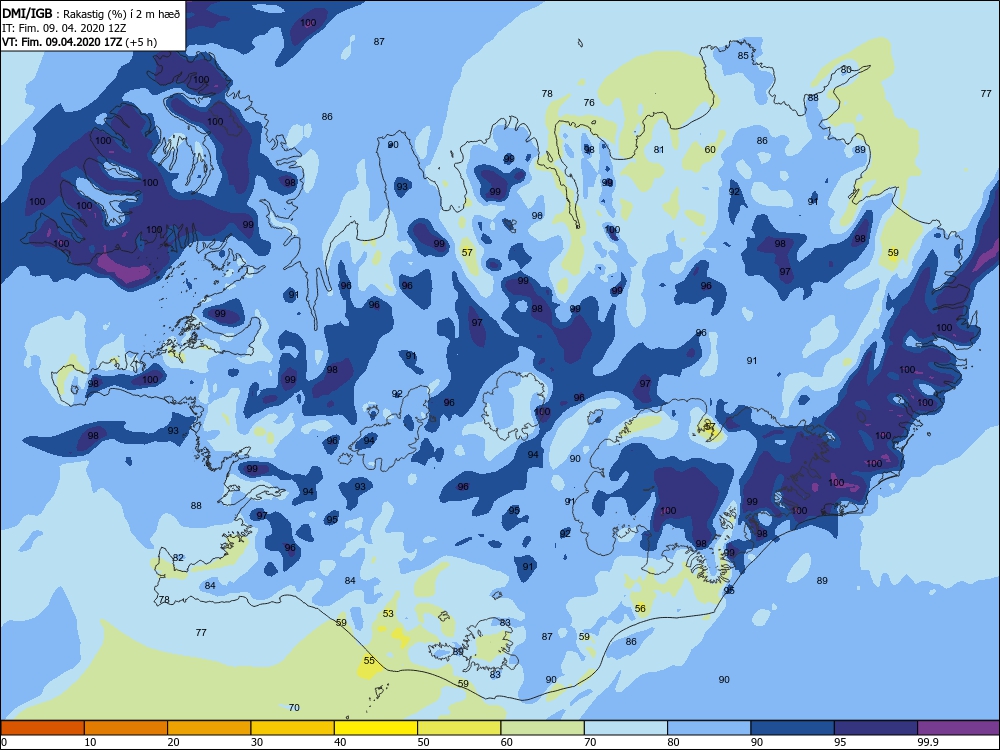Click the map value '85' in the northeast

[743, 55]
